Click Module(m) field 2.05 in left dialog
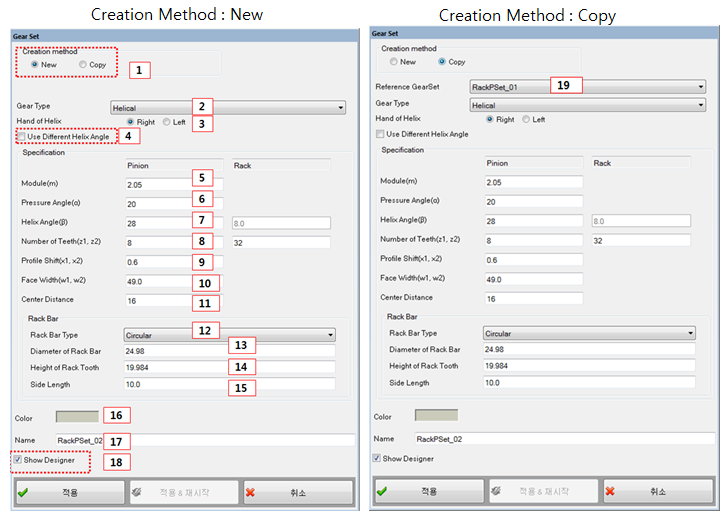The width and height of the screenshot is (726, 516). coord(174,184)
